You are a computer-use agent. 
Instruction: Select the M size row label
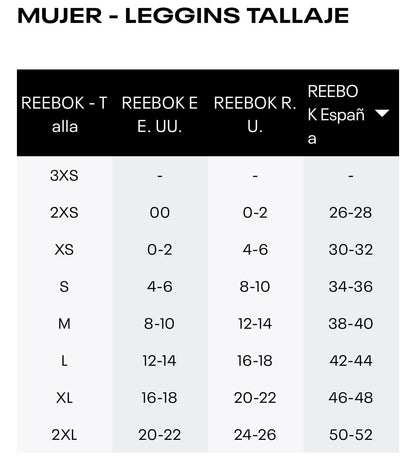coord(64,323)
